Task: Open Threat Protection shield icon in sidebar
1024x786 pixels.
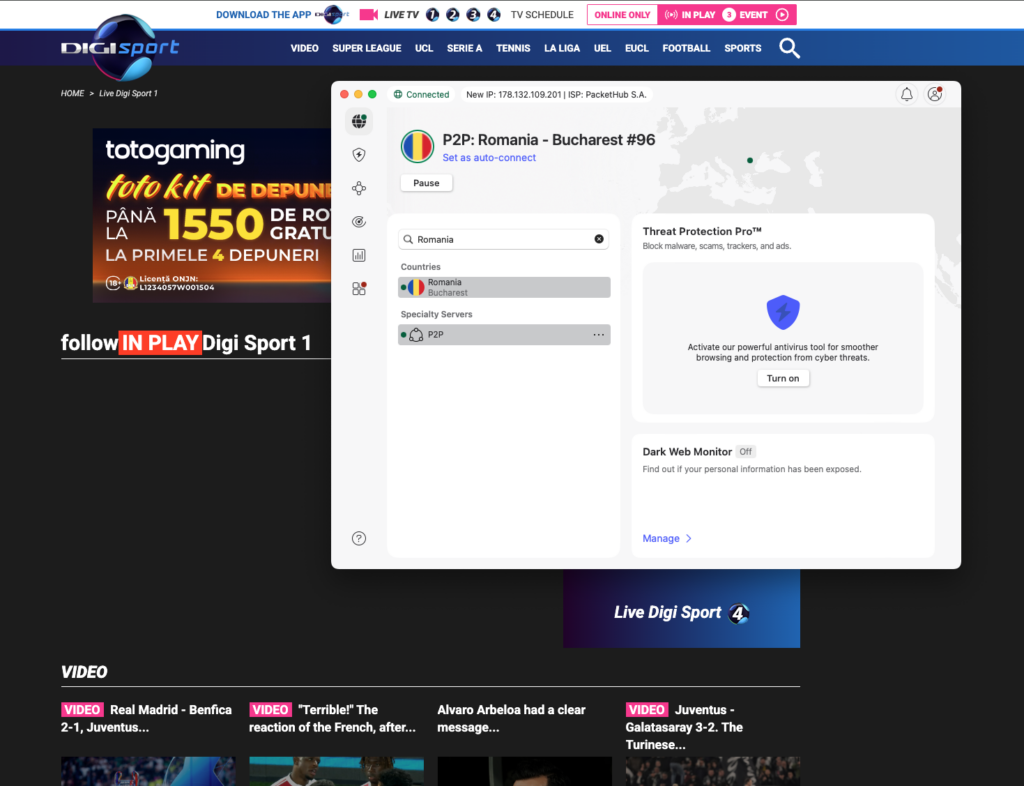Action: pos(359,155)
